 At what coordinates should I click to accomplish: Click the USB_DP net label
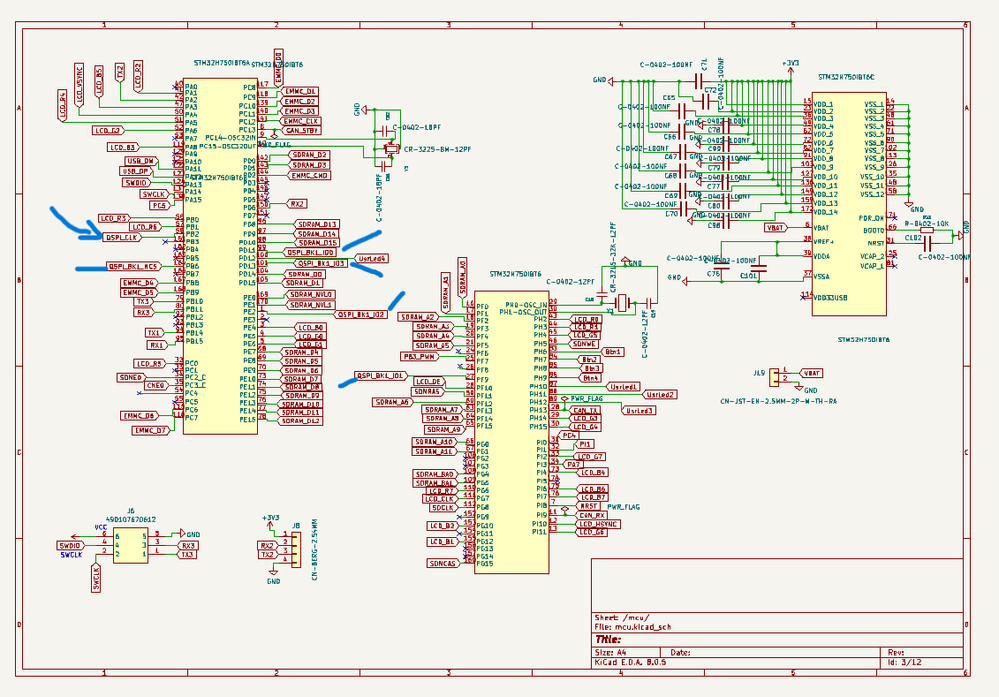(x=135, y=171)
